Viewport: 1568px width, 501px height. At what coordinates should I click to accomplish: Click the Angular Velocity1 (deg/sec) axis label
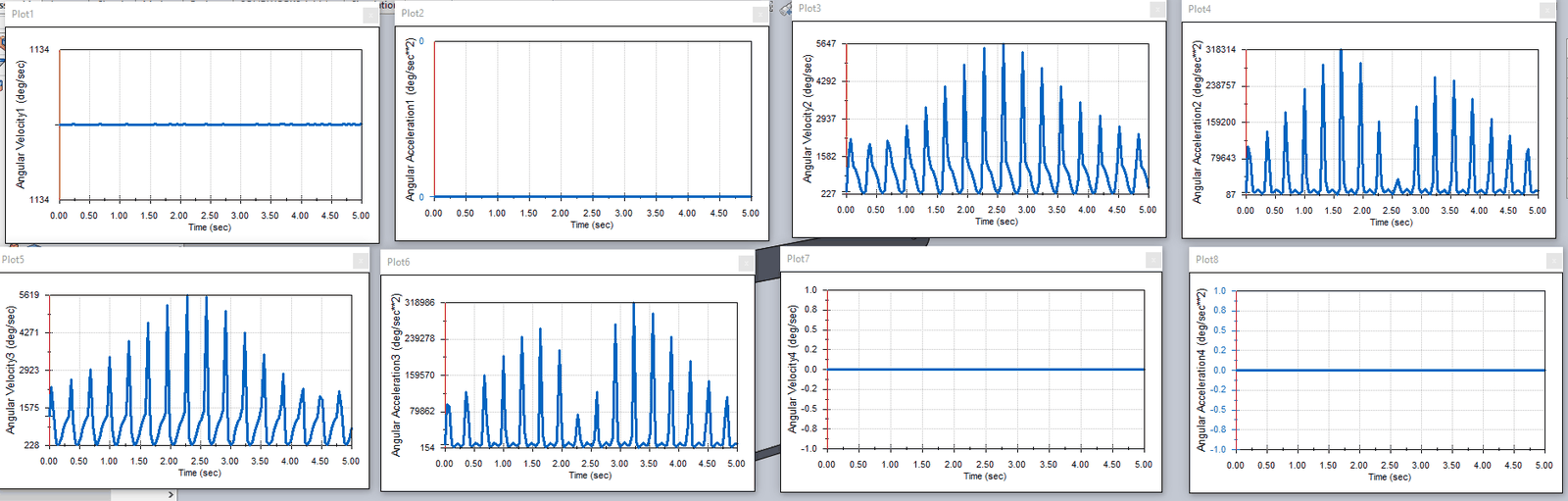coord(21,124)
